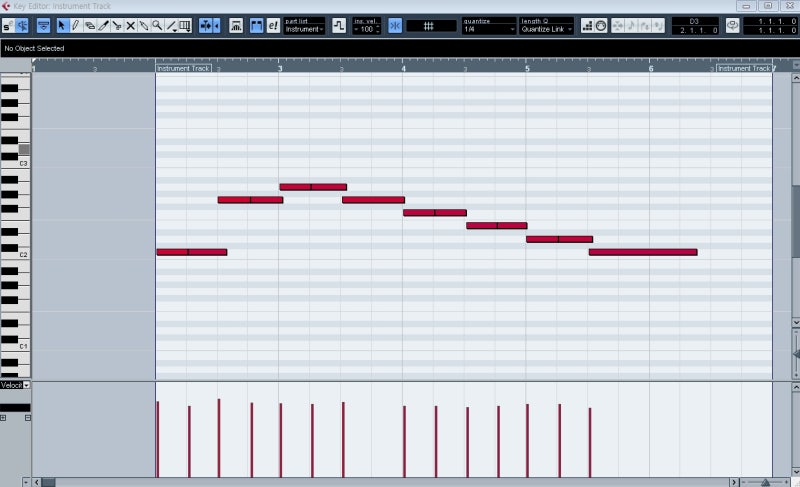Select the Trim tool
This screenshot has height=487, width=800.
103,25
